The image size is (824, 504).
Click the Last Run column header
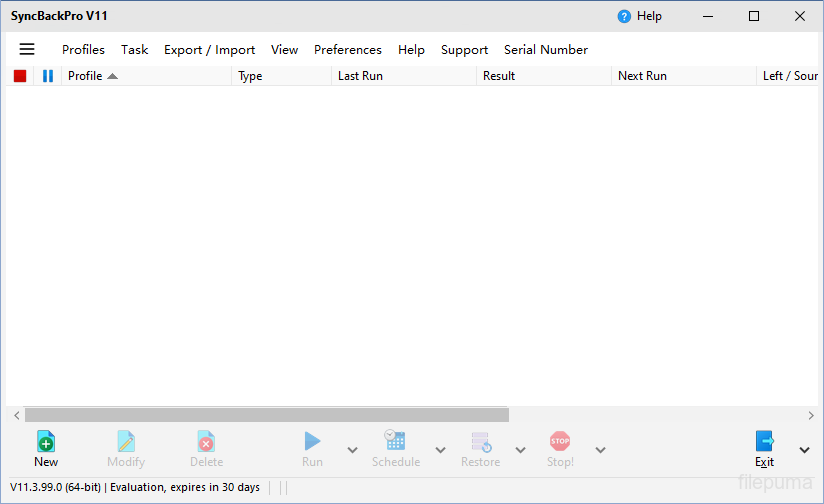(x=360, y=76)
